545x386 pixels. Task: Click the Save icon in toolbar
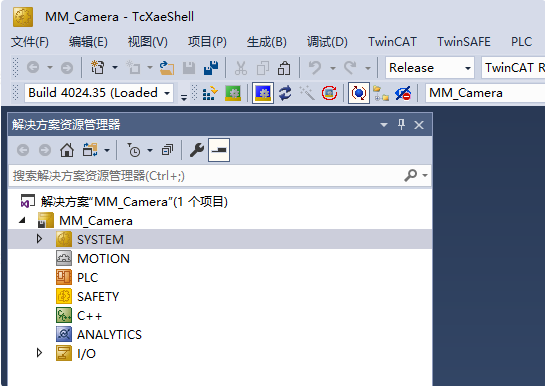[189, 68]
